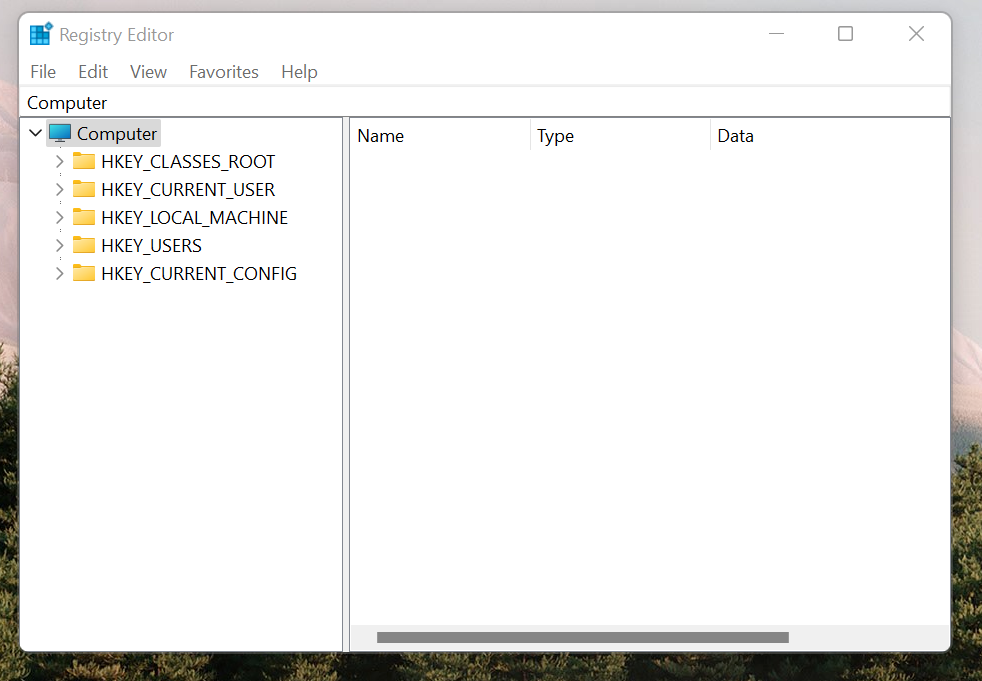This screenshot has height=681, width=982.
Task: Expand the HKEY_CURRENT_USER key
Action: pyautogui.click(x=59, y=189)
